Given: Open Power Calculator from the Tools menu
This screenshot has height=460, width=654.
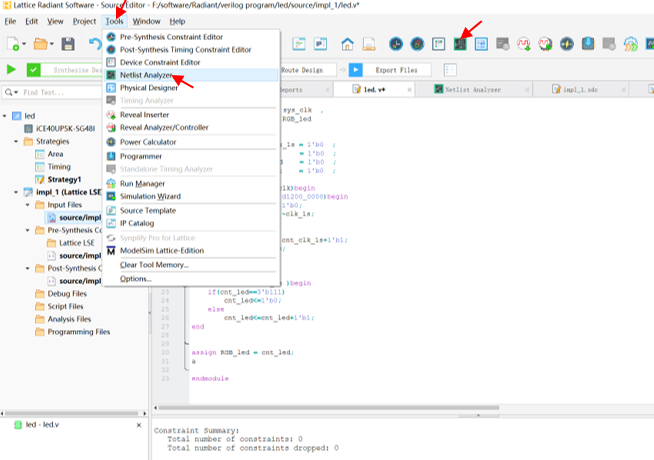Looking at the screenshot, I should click(191, 142).
